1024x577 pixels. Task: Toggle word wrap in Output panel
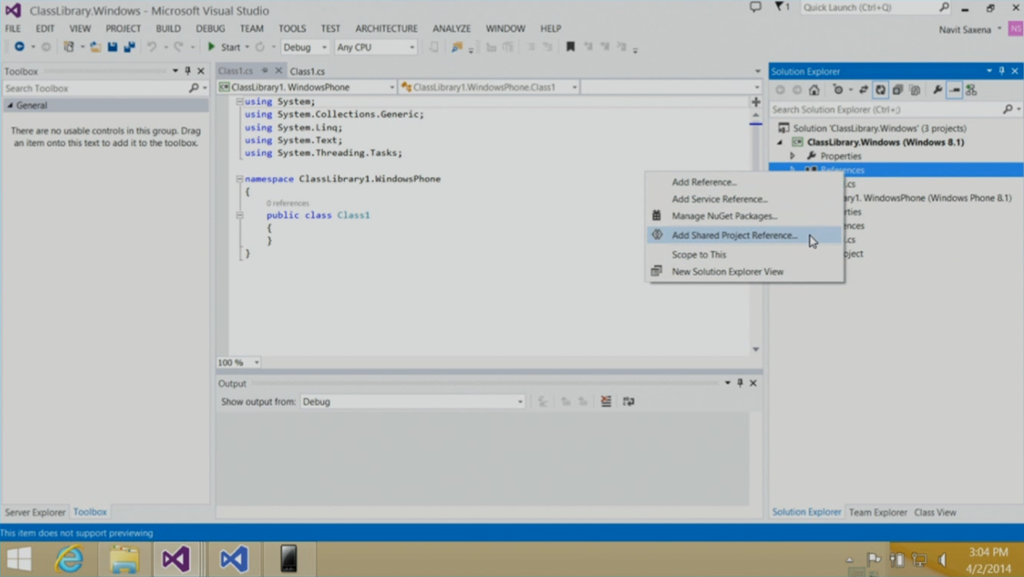[628, 401]
